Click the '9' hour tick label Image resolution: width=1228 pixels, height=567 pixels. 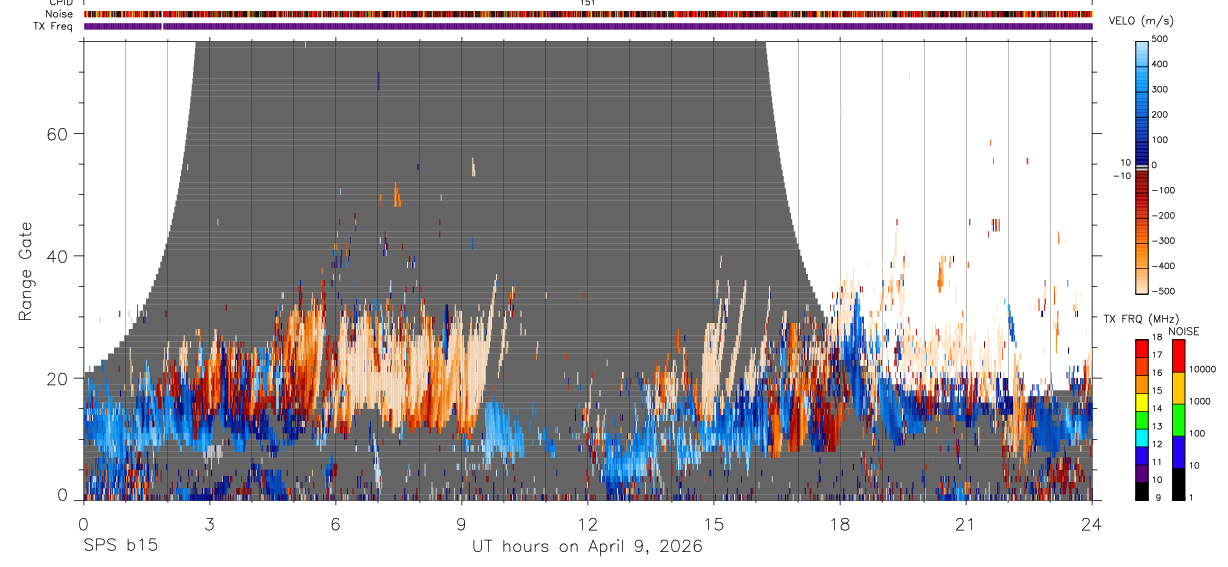pyautogui.click(x=461, y=524)
